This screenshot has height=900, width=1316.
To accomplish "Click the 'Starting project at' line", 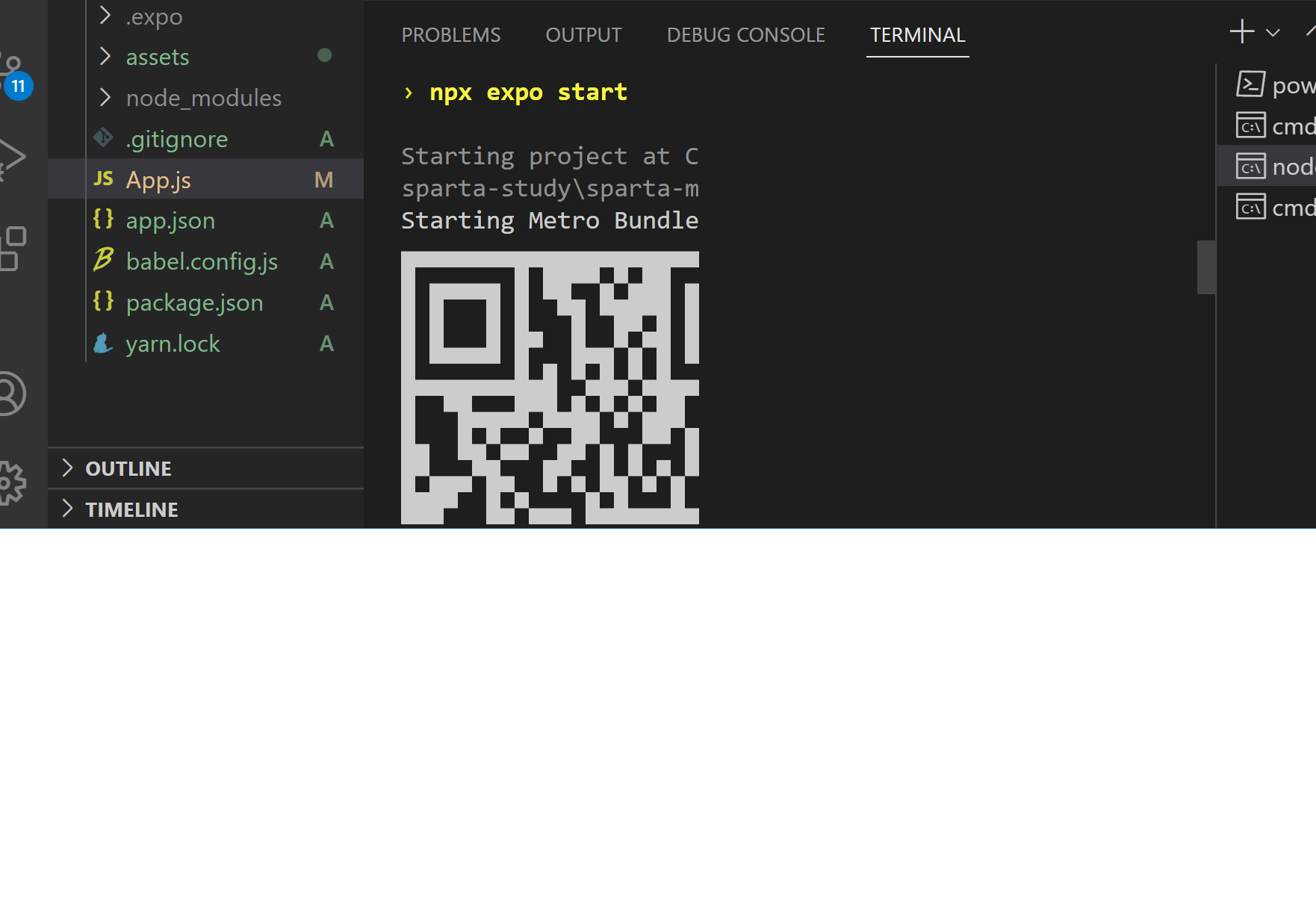I will 550,156.
